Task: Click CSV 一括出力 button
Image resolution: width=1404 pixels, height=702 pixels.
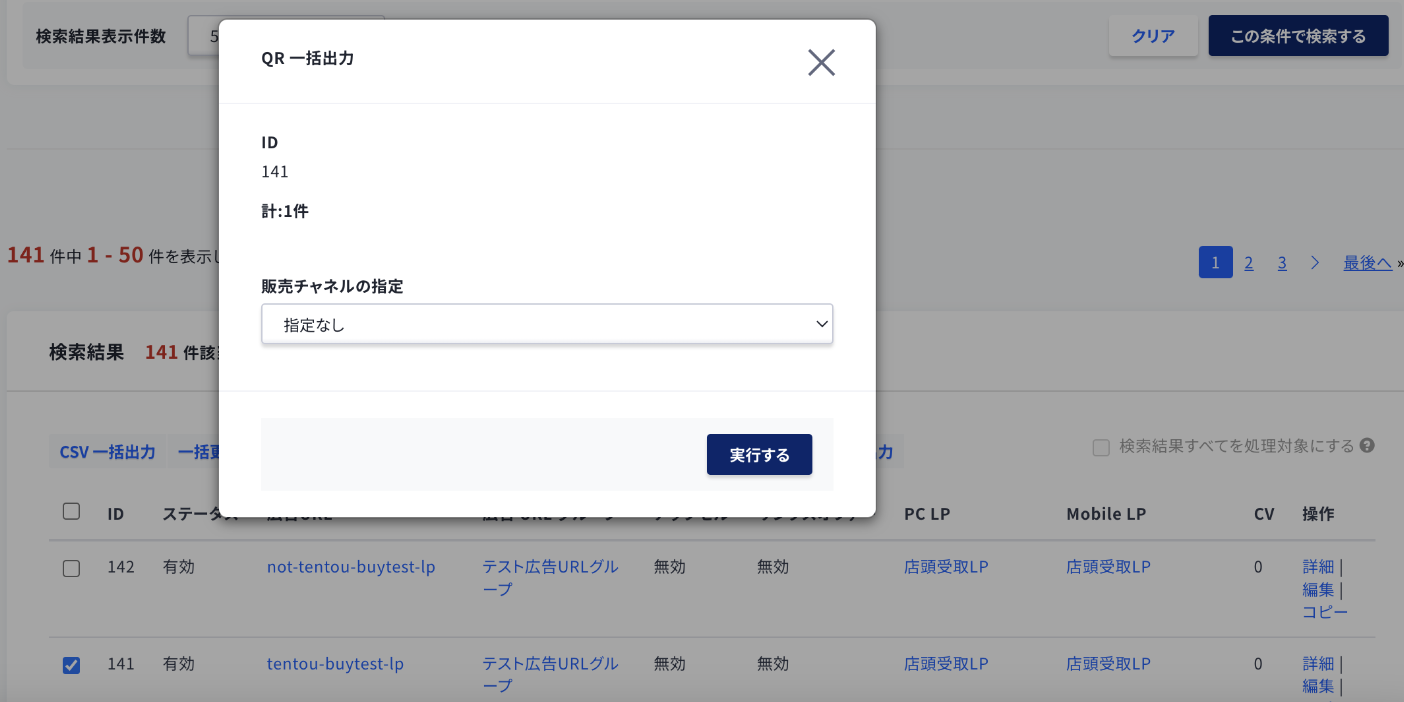Action: pyautogui.click(x=107, y=452)
